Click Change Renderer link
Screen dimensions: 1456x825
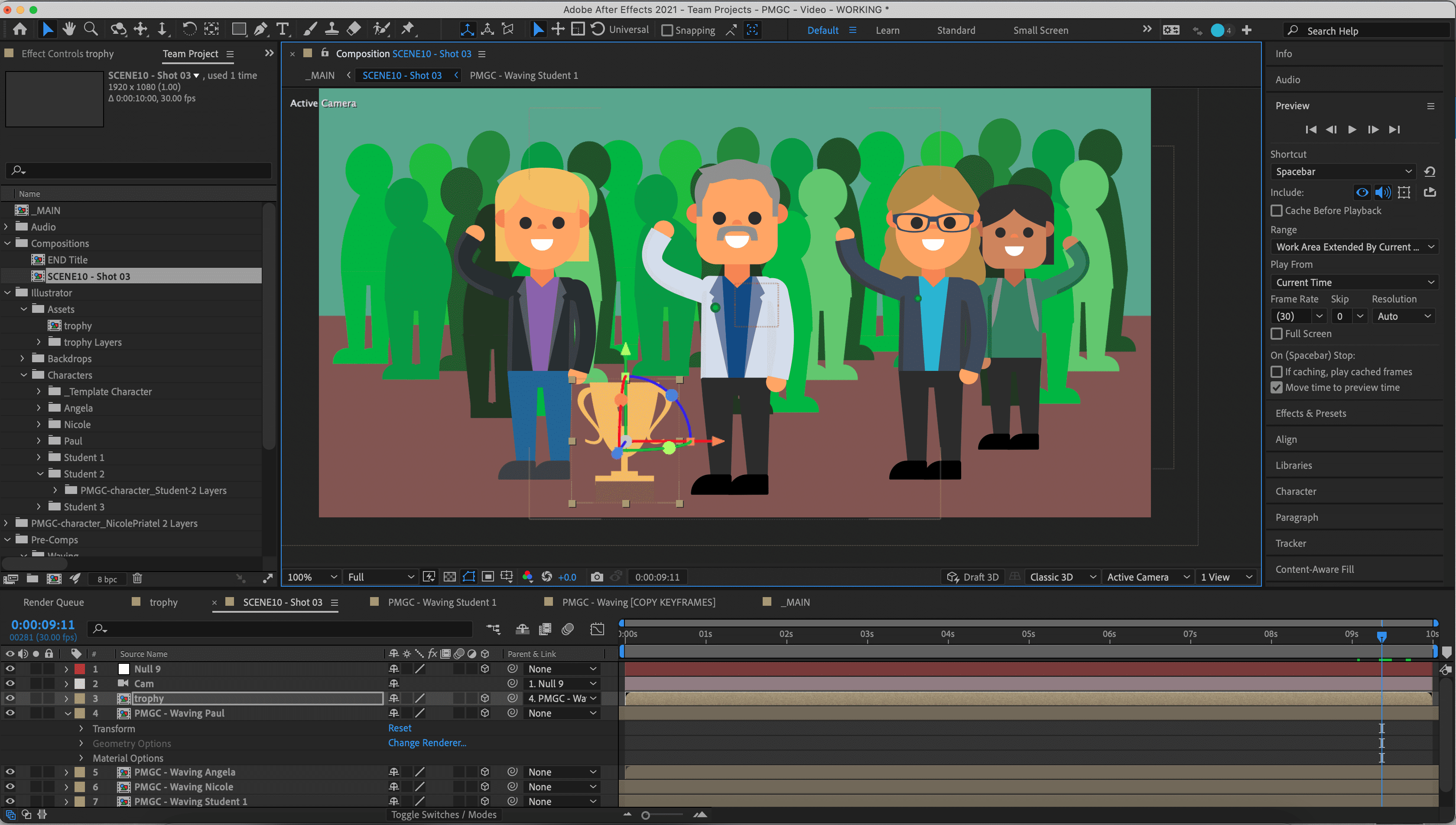tap(426, 743)
